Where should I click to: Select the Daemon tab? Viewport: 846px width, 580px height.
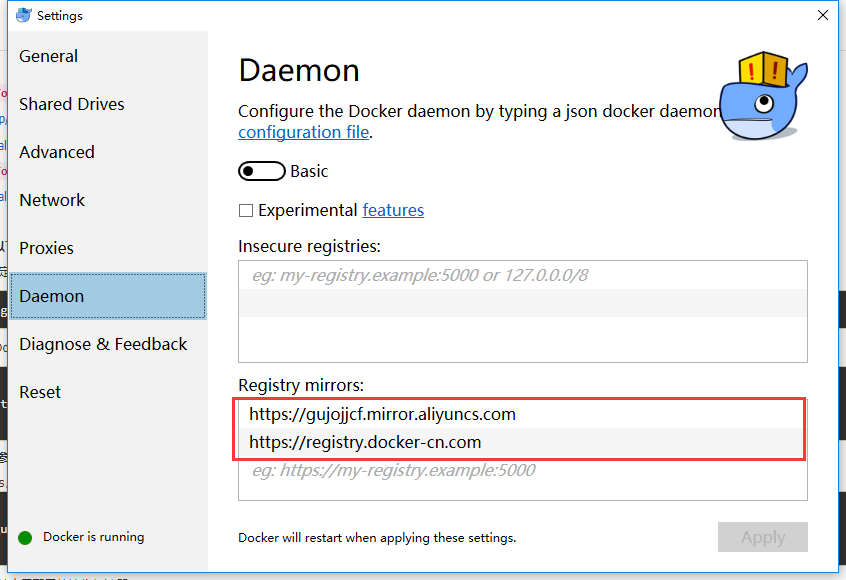(108, 296)
